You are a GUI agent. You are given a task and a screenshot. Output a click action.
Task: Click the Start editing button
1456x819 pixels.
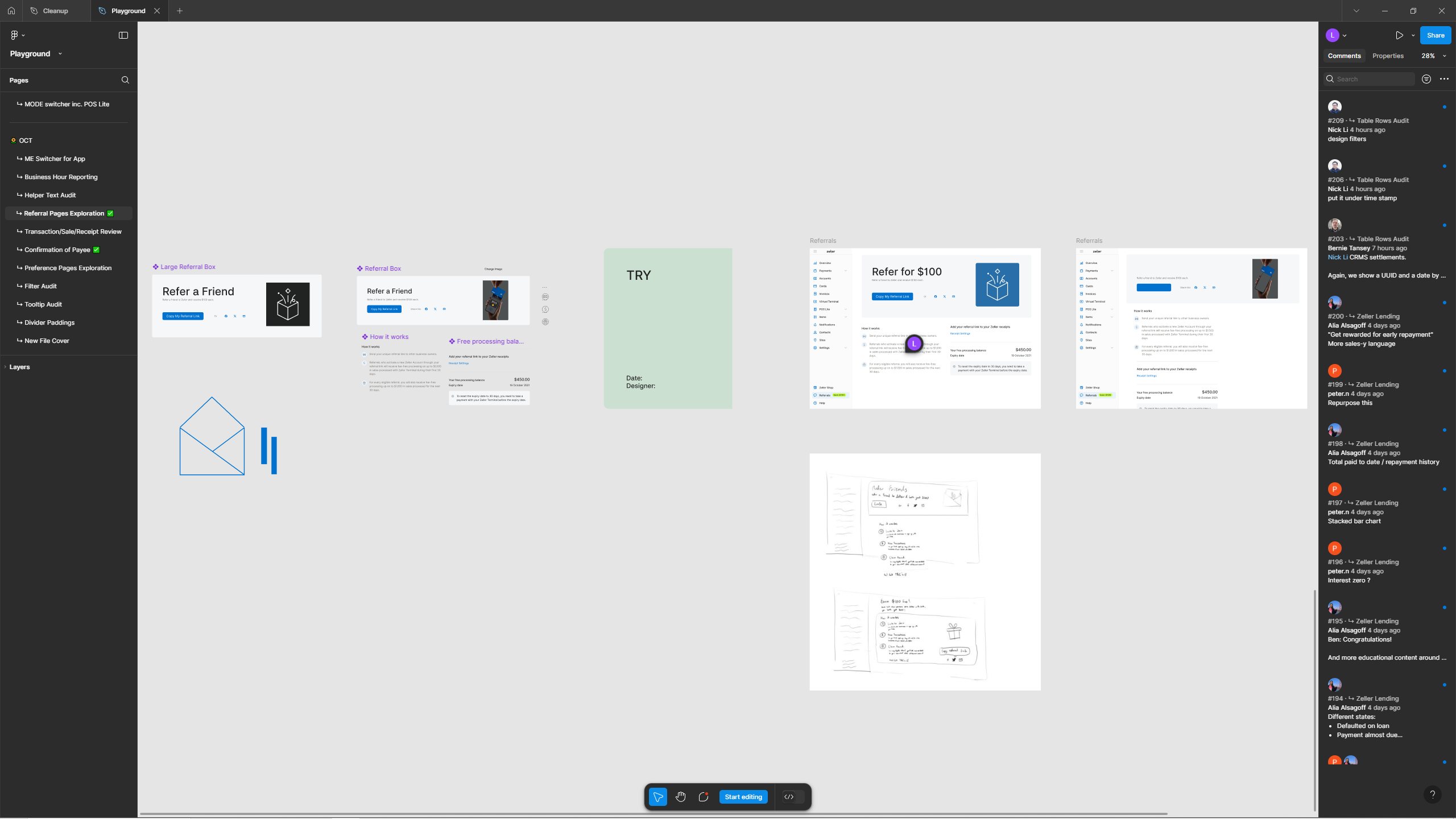743,797
